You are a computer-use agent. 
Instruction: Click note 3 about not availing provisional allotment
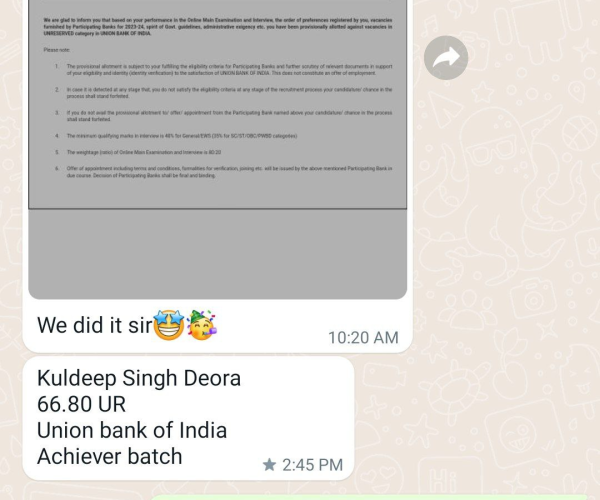(224, 116)
